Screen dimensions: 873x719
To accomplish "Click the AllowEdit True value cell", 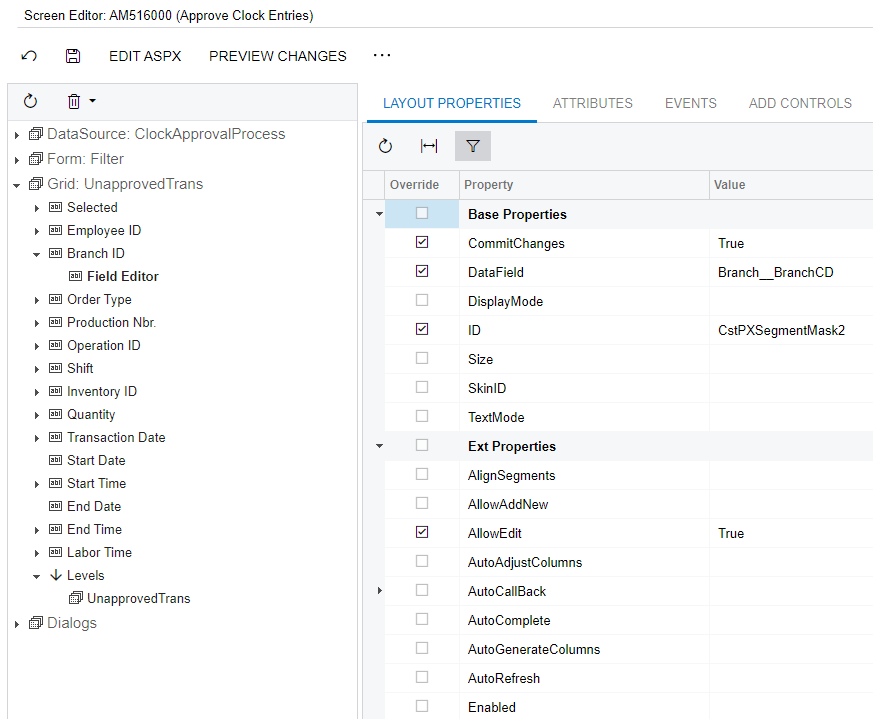I will (x=791, y=533).
